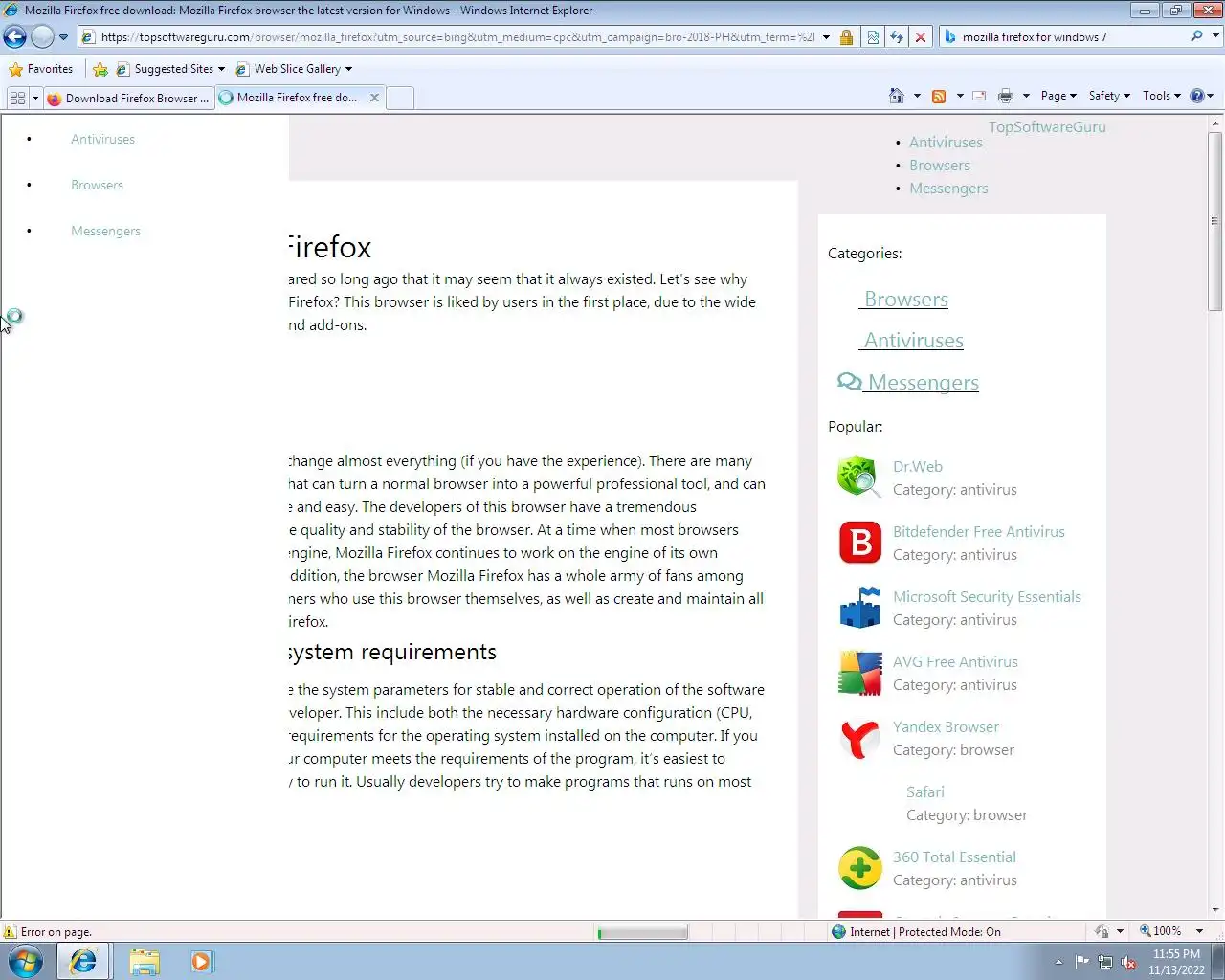Viewport: 1225px width, 980px height.
Task: Expand the Home button dropdown arrow
Action: click(x=917, y=96)
